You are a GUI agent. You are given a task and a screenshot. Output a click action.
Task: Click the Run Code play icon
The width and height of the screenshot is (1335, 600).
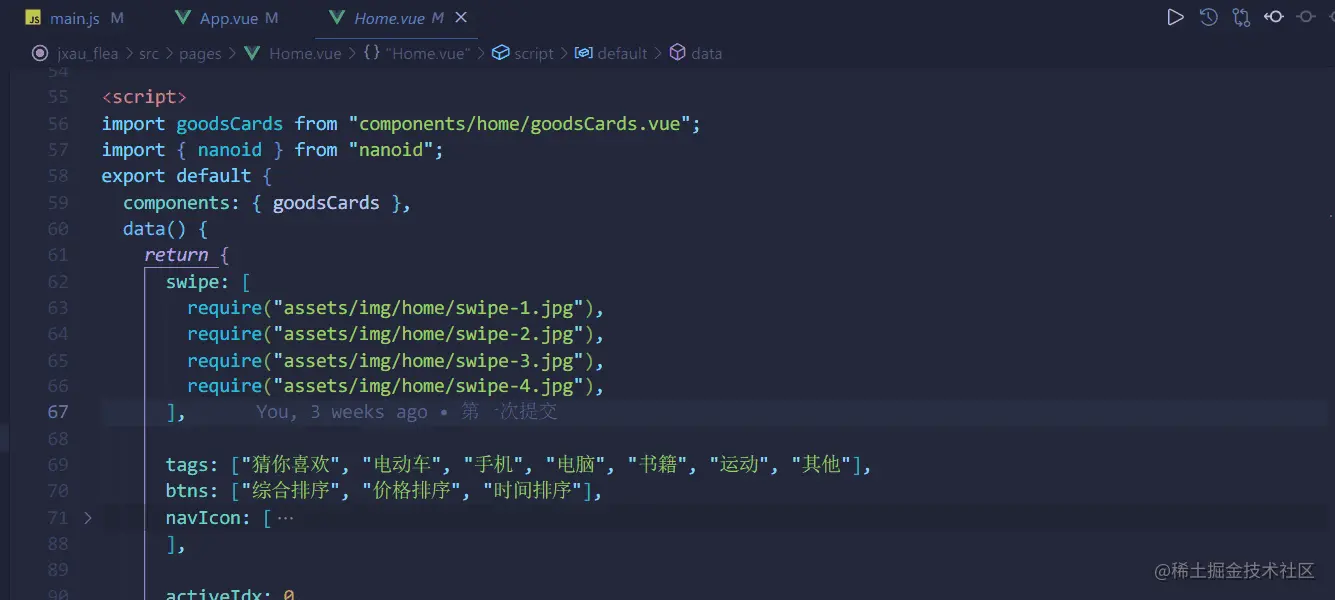coord(1175,17)
